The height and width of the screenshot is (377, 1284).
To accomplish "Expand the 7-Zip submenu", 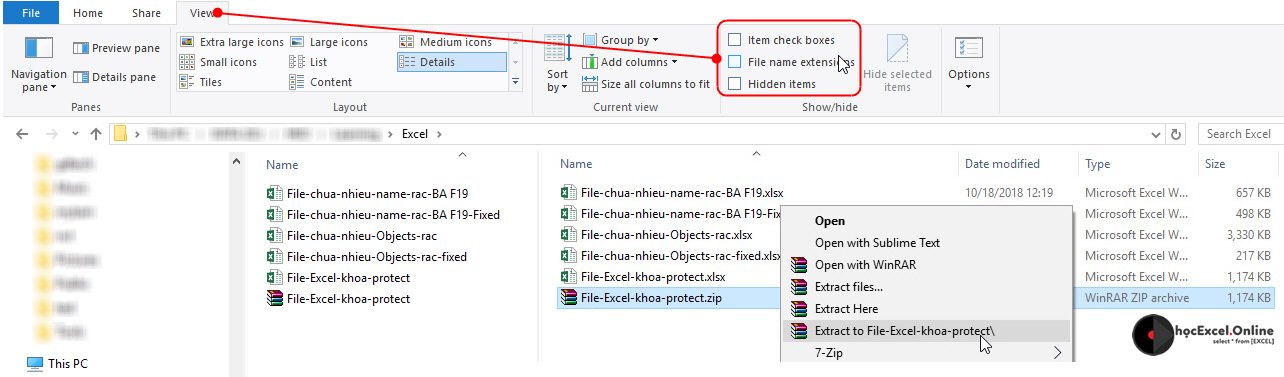I will (x=925, y=353).
